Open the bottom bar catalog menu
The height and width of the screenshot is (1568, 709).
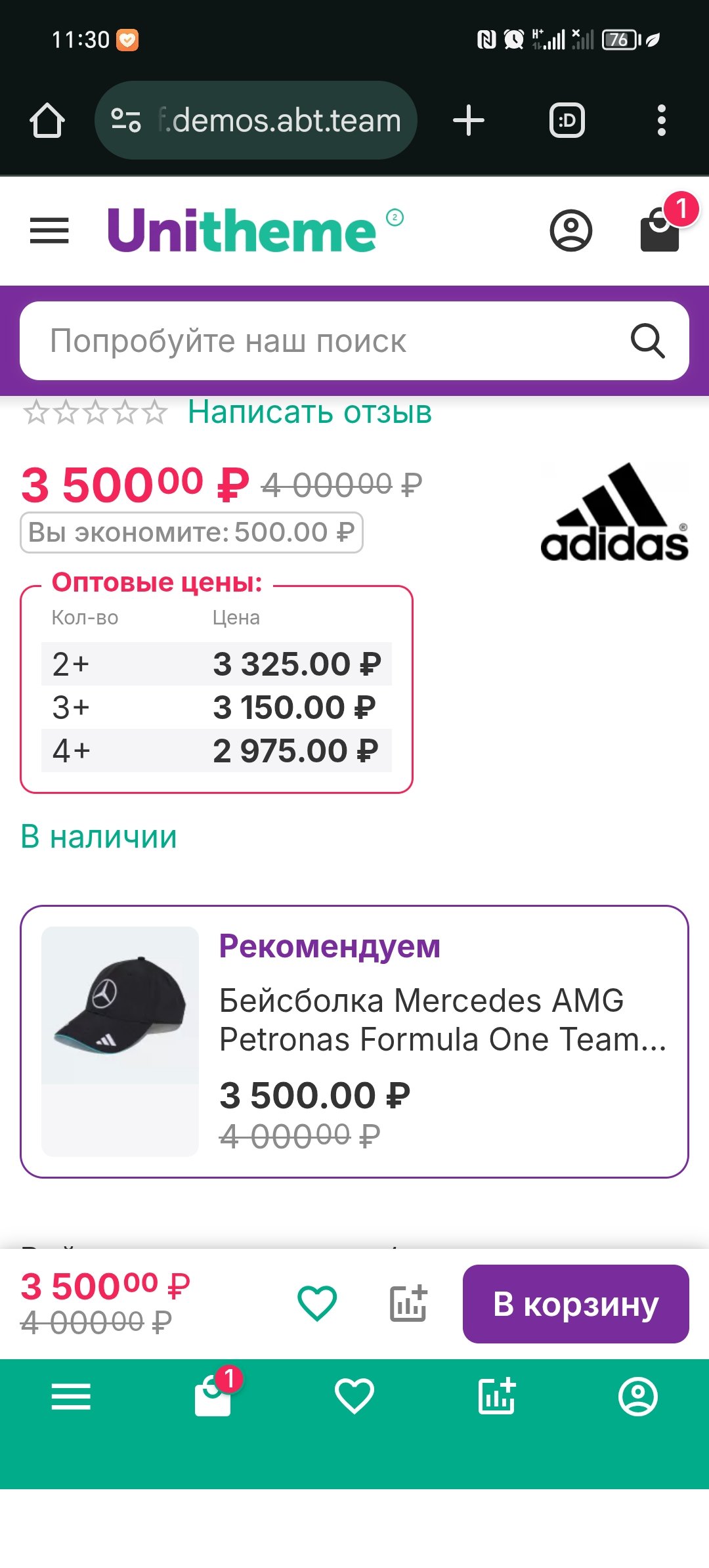click(71, 1397)
